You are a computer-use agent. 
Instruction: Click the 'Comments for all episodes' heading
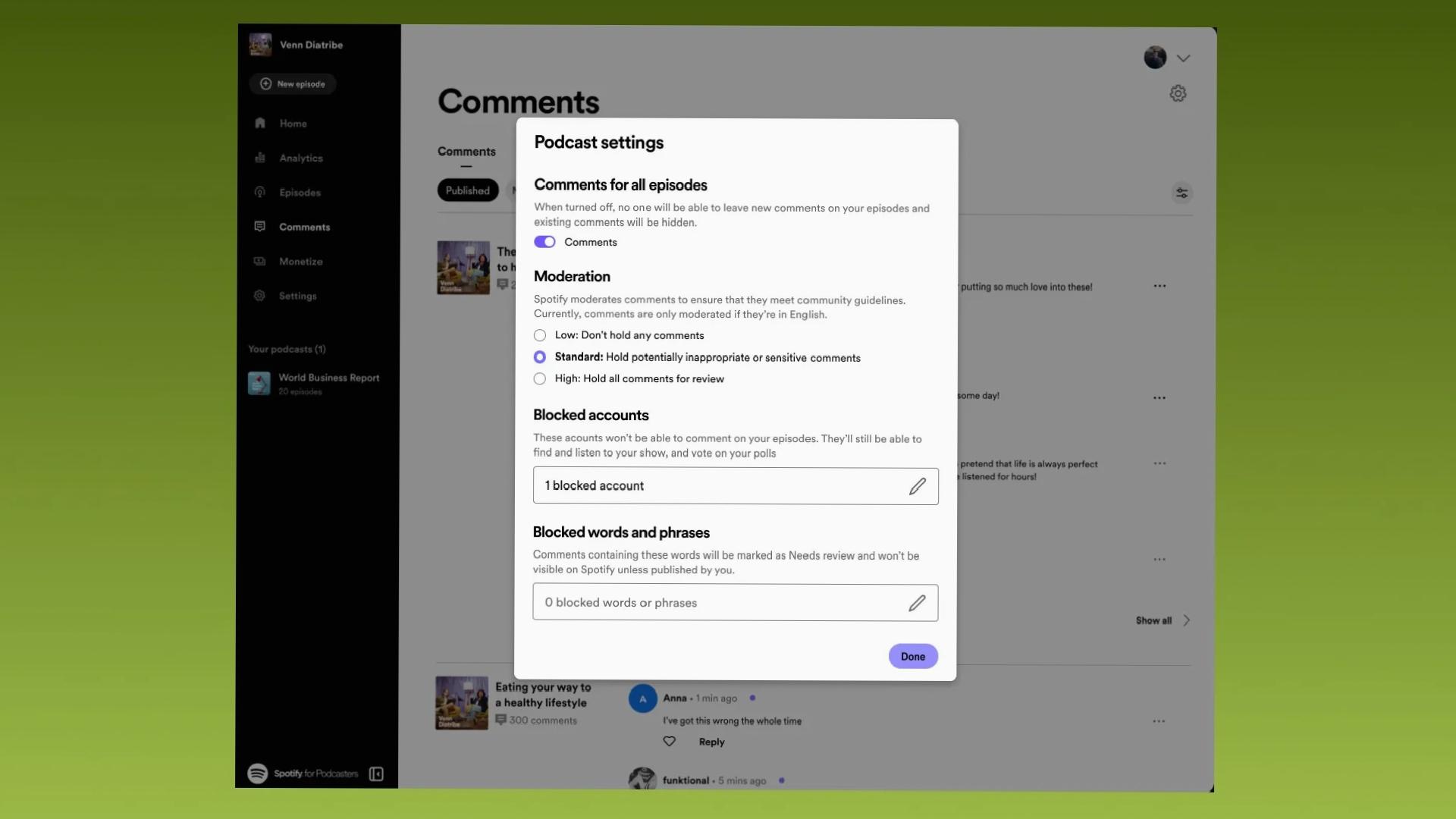pos(620,185)
